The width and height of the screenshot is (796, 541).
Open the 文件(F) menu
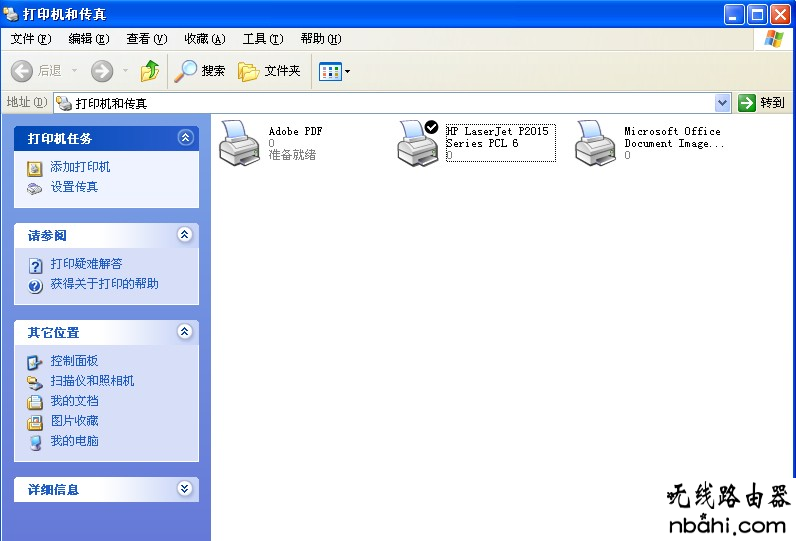pyautogui.click(x=31, y=39)
